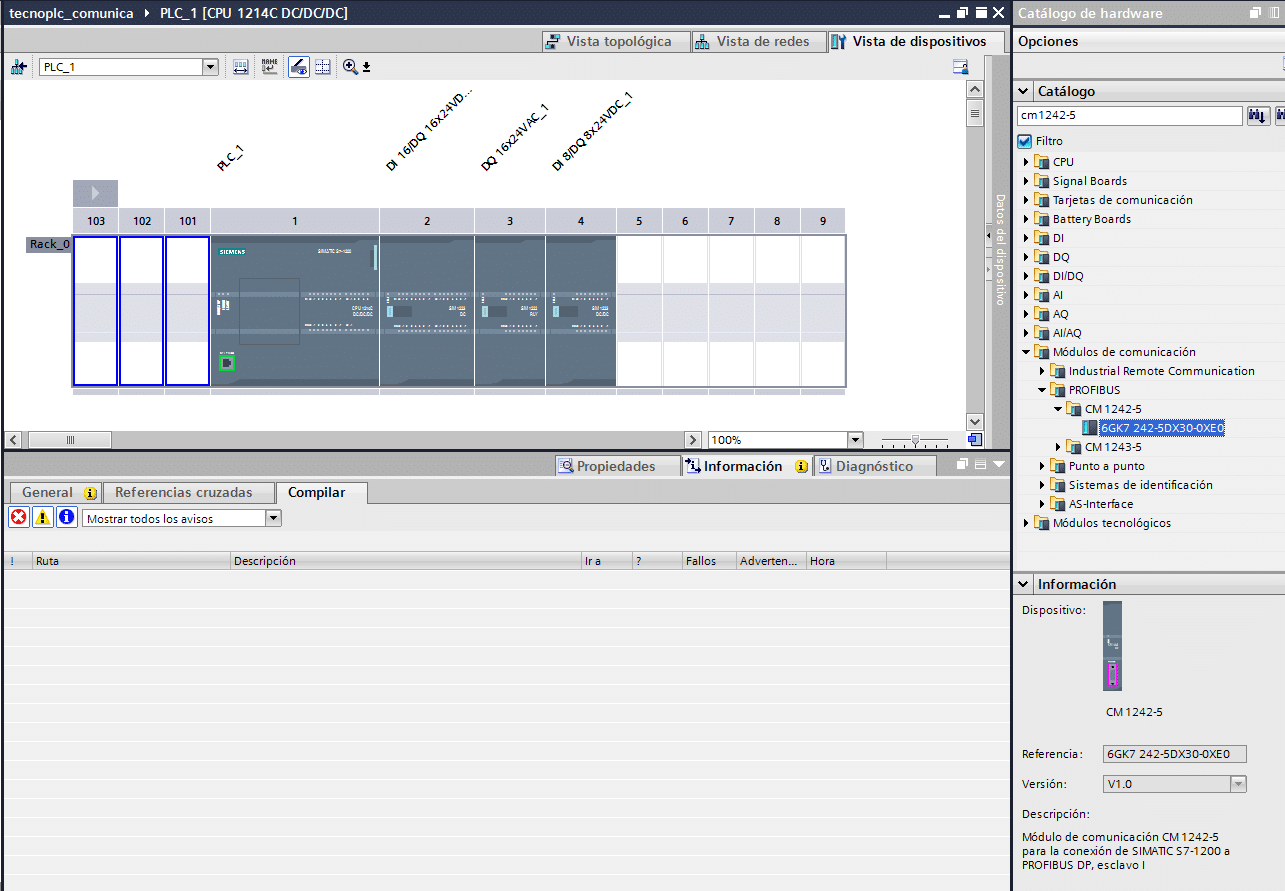Click the CM 1242-5 device preview image
Image resolution: width=1285 pixels, height=891 pixels.
click(1112, 646)
